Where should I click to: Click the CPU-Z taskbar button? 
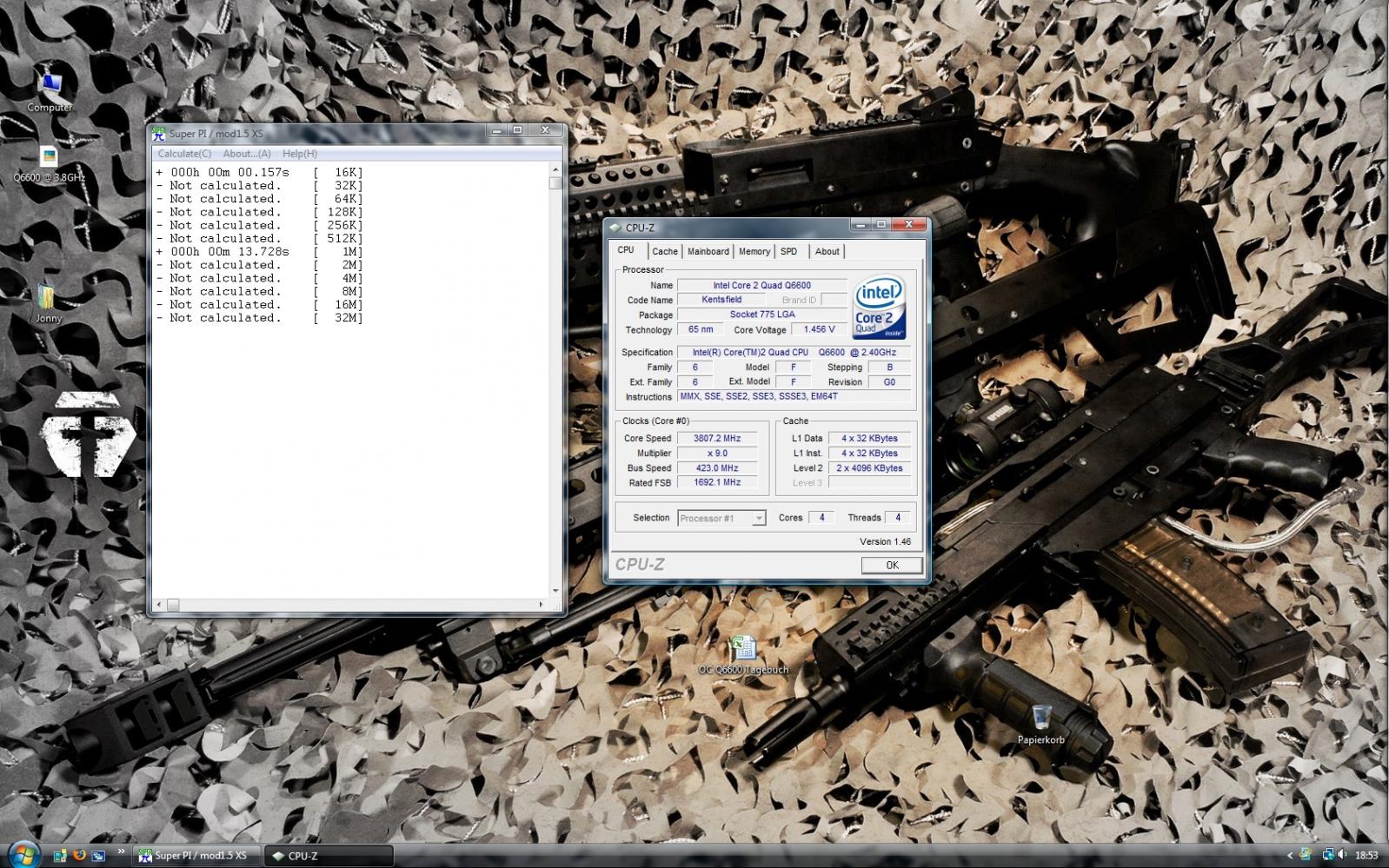[x=329, y=856]
